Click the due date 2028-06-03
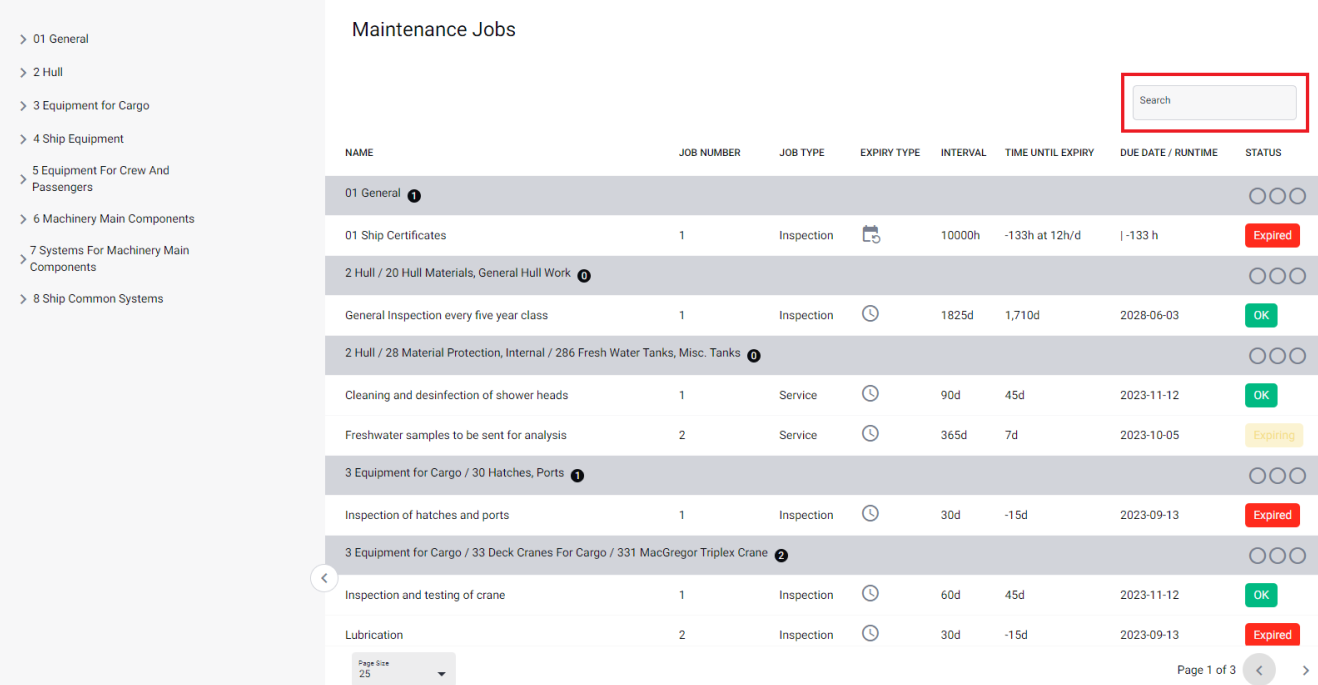The height and width of the screenshot is (685, 1318). (x=1149, y=315)
